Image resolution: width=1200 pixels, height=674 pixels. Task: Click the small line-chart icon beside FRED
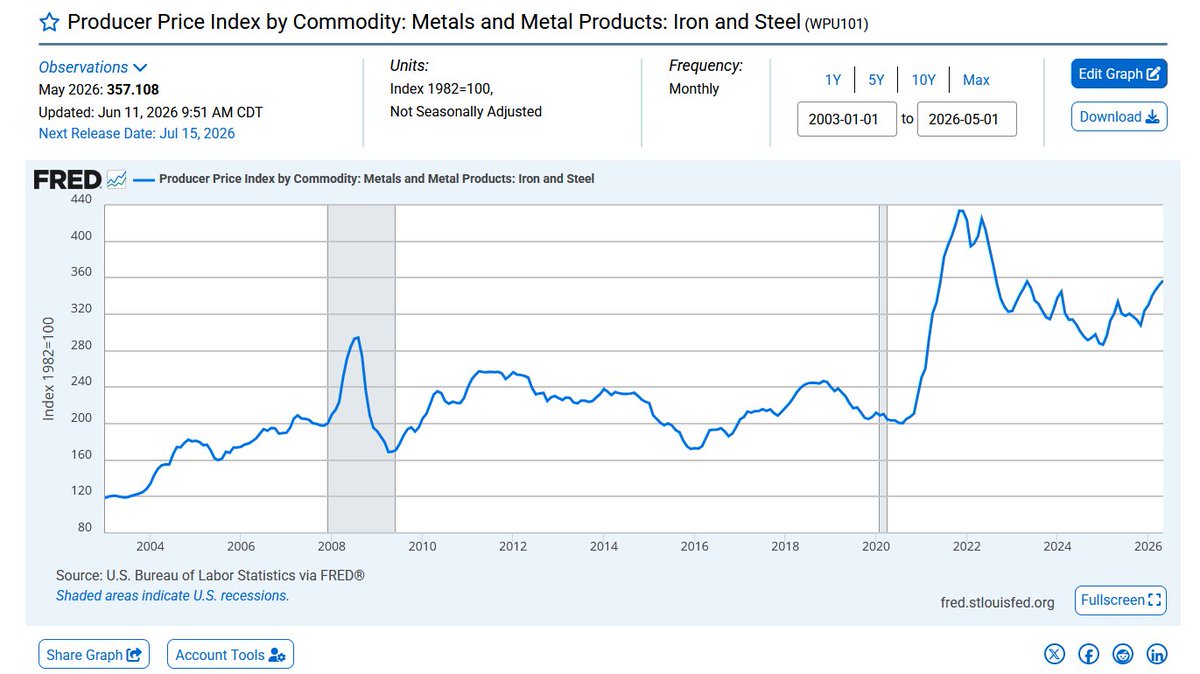pos(117,179)
